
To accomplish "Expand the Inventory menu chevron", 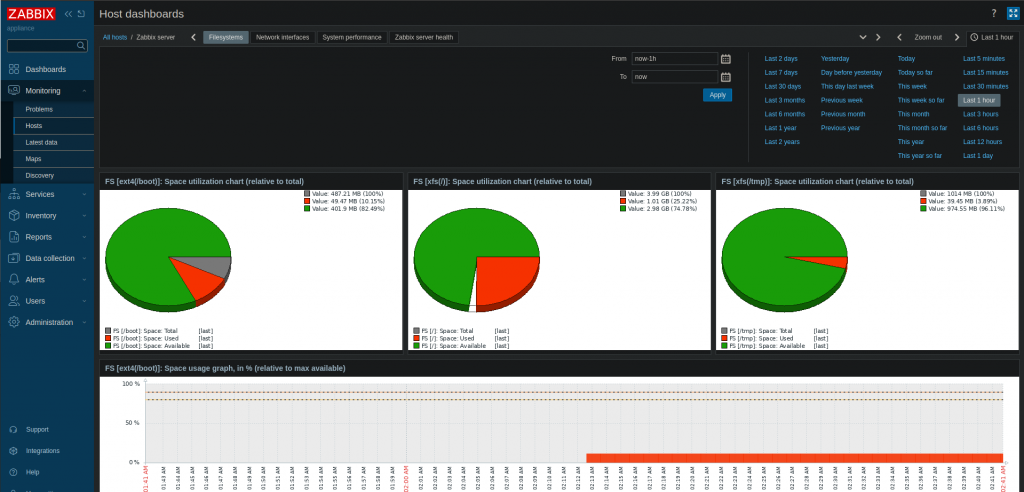I will point(84,216).
